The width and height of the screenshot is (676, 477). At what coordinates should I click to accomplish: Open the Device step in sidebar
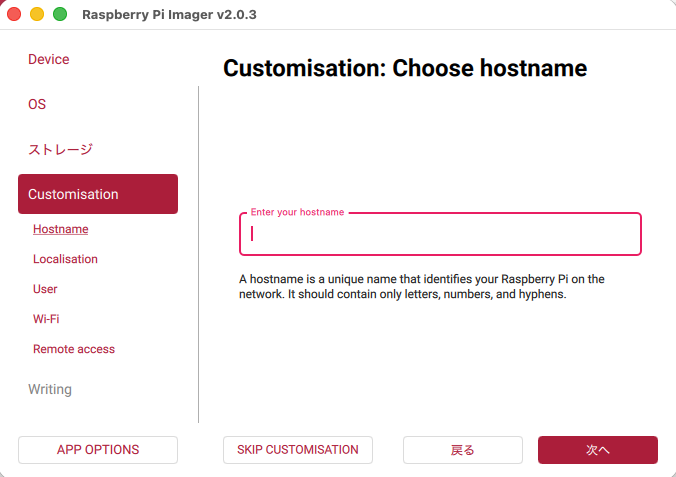49,60
